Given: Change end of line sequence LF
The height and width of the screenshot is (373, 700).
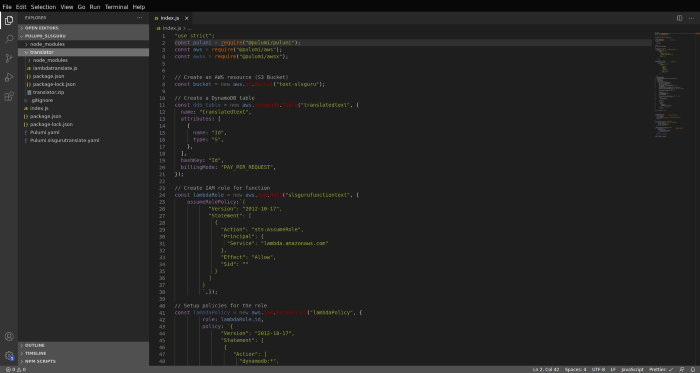Looking at the screenshot, I should point(613,369).
